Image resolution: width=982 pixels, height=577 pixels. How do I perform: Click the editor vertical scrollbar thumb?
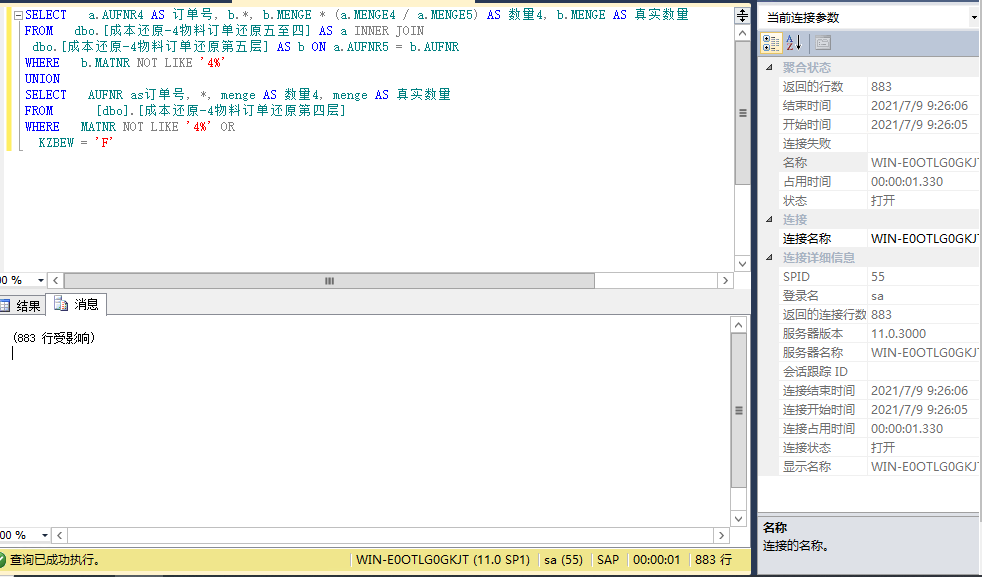(x=742, y=113)
